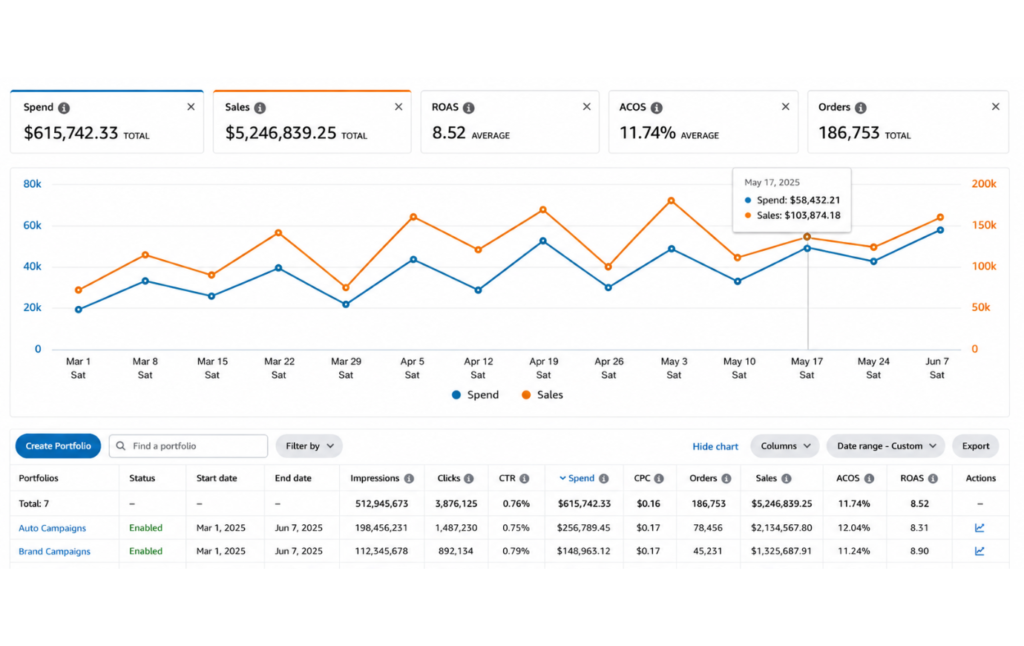This screenshot has height=646, width=1024.
Task: Click the Start date column header
Action: [x=216, y=479]
